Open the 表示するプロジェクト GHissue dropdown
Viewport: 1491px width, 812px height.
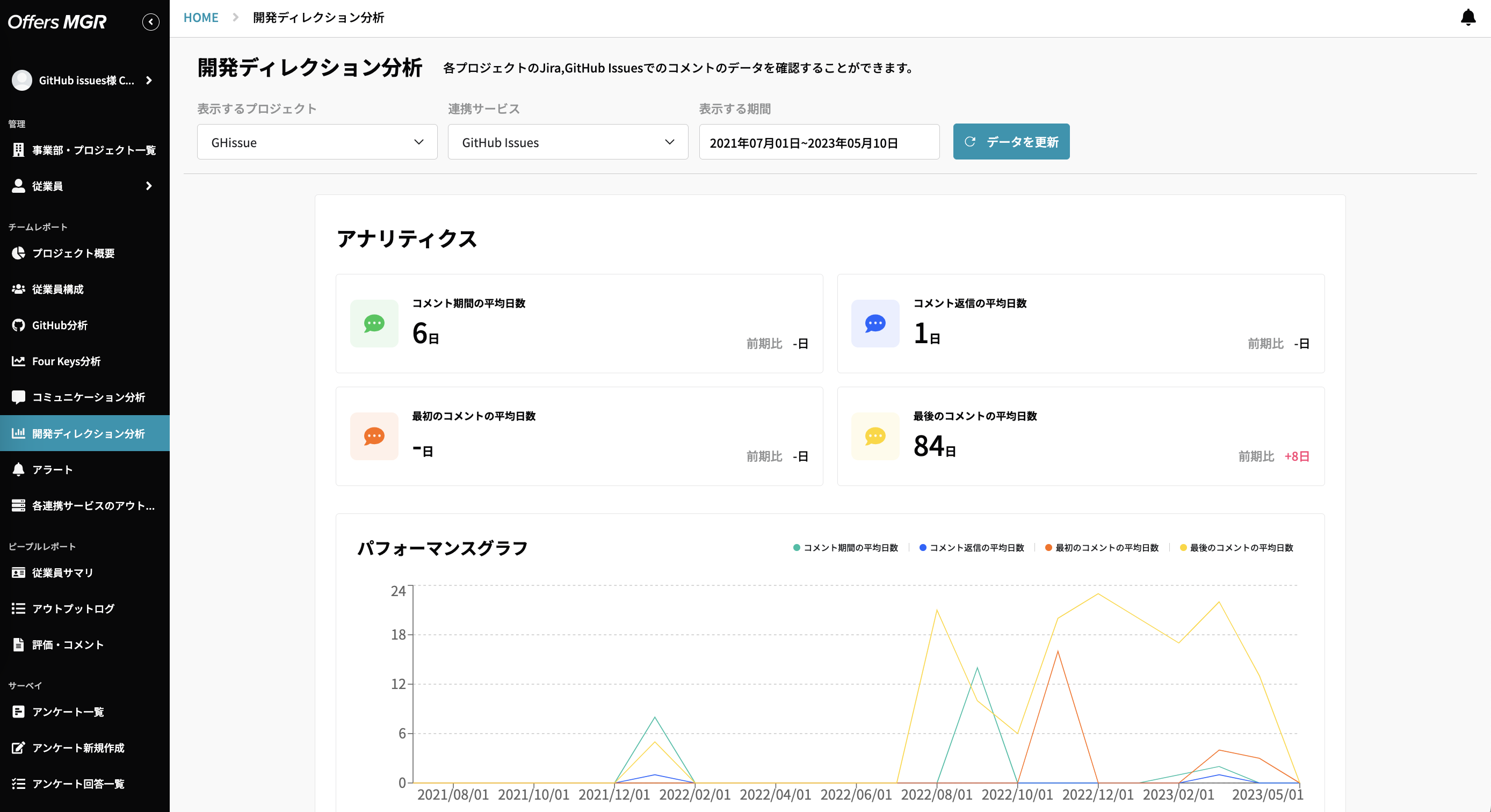pyautogui.click(x=317, y=142)
